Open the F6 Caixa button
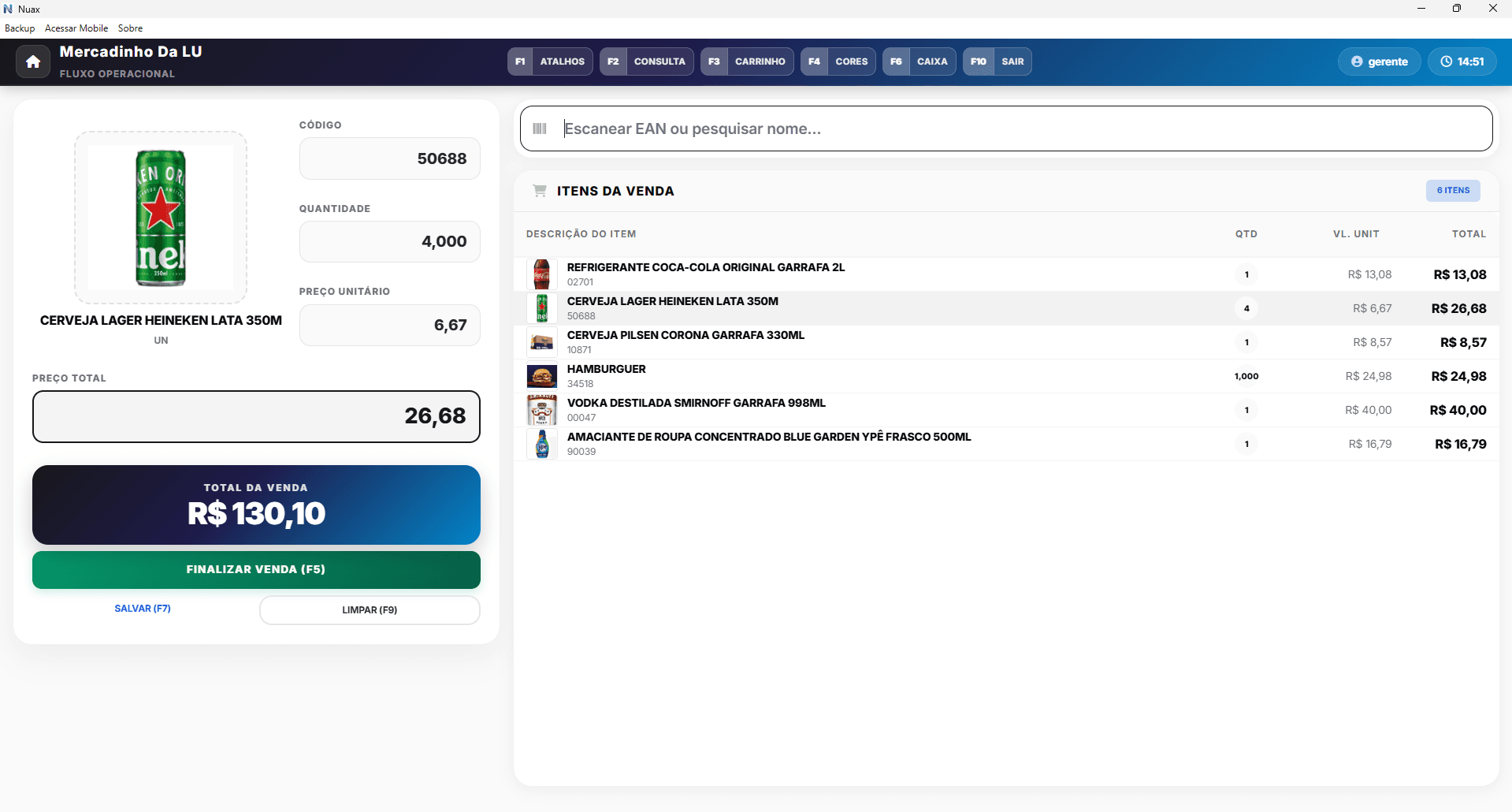 tap(919, 61)
